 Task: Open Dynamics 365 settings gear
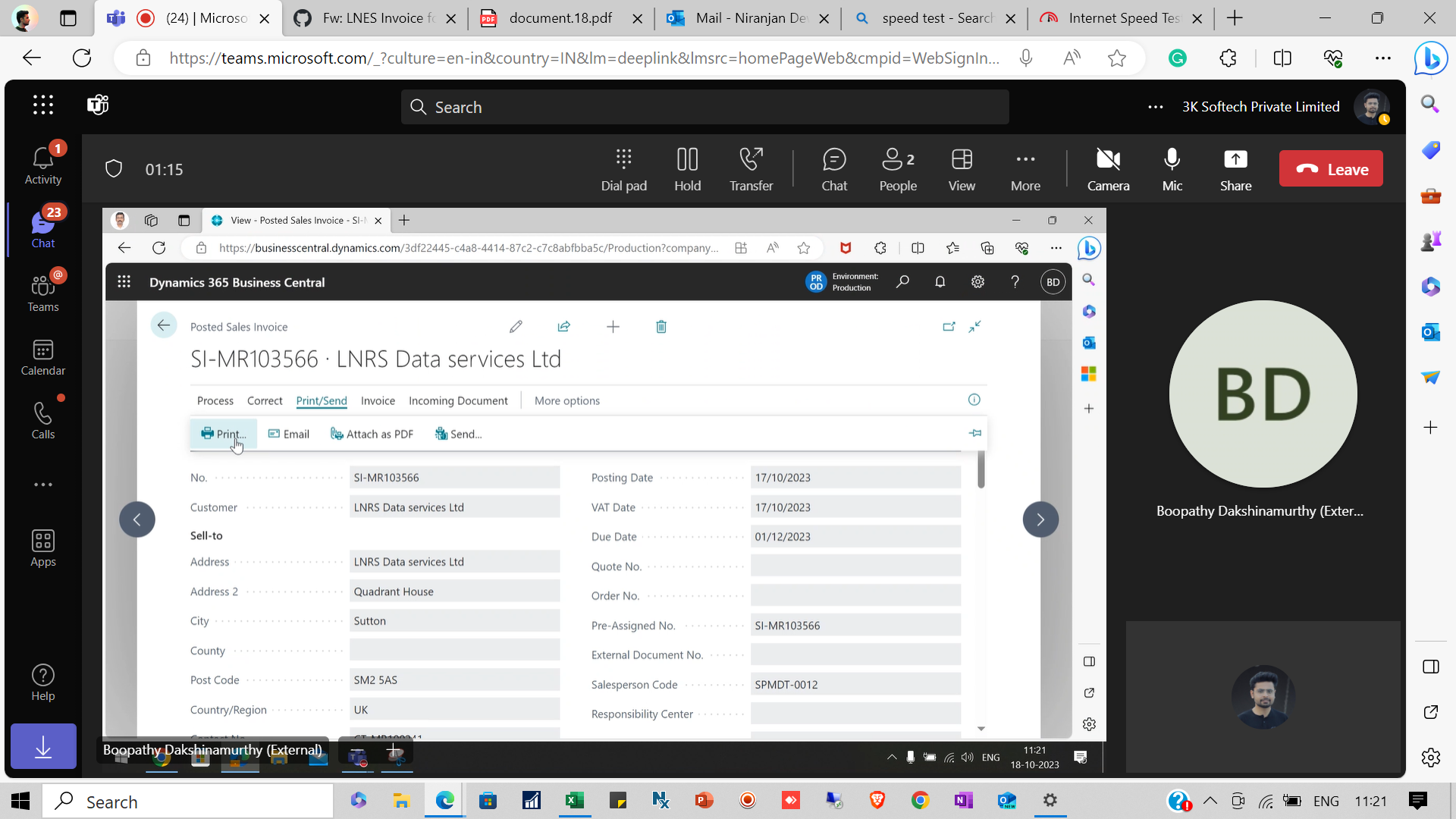coord(977,281)
